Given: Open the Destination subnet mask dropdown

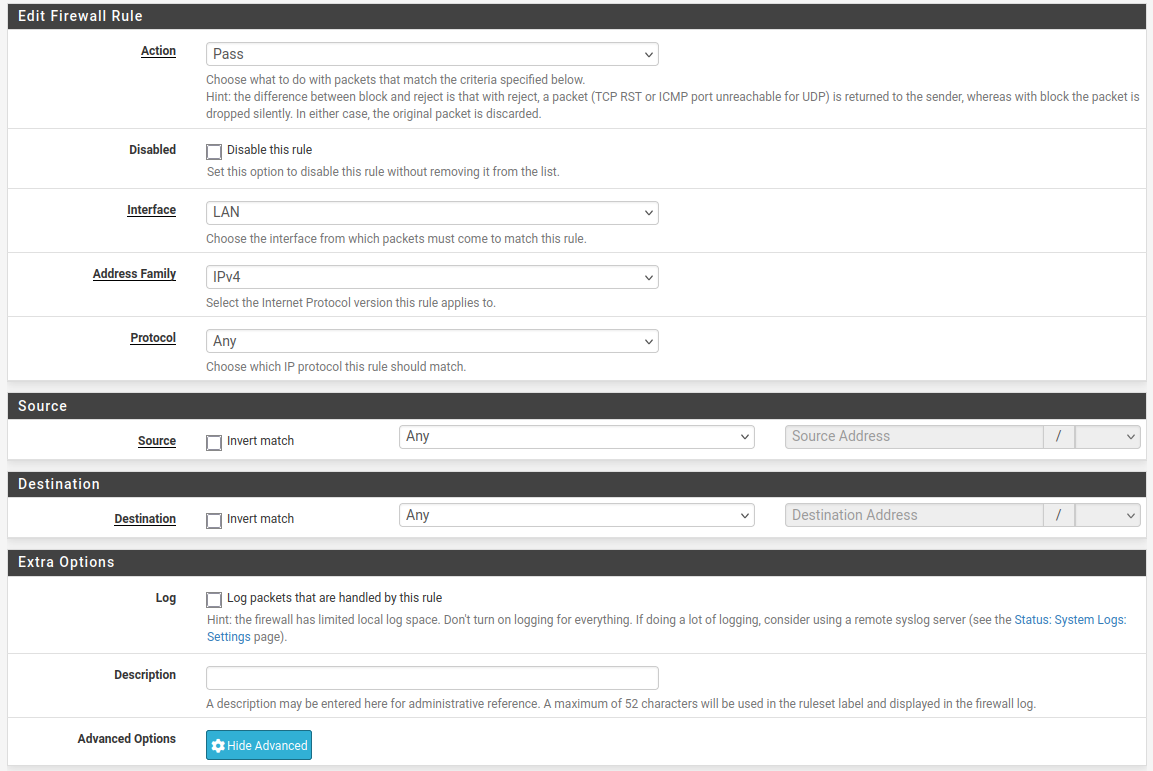Looking at the screenshot, I should pos(1107,515).
